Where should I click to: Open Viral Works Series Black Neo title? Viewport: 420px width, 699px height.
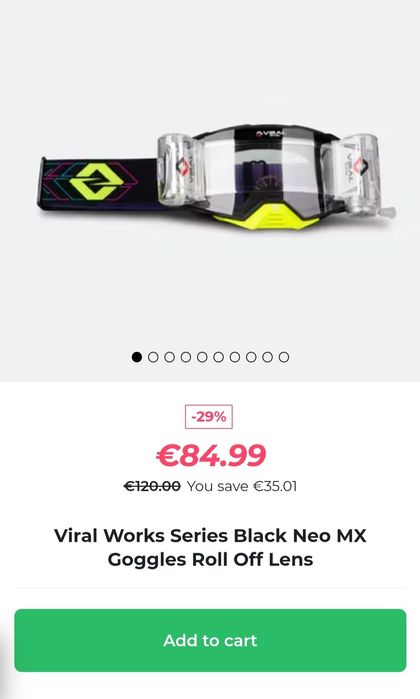coord(210,547)
